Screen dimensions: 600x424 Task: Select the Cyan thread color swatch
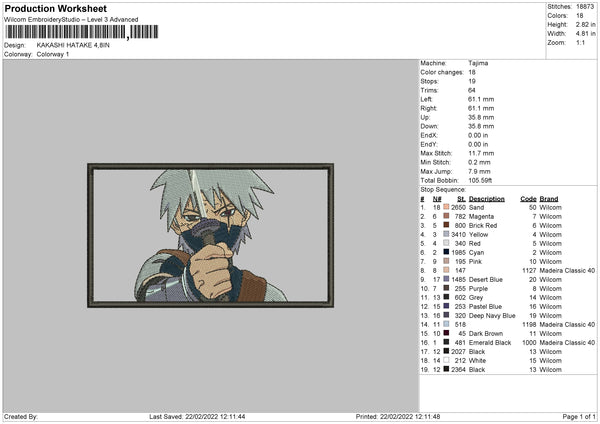tap(446, 252)
